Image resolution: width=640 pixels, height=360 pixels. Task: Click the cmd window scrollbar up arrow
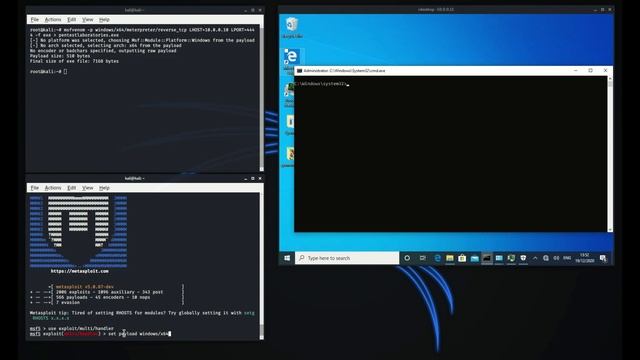pos(610,78)
